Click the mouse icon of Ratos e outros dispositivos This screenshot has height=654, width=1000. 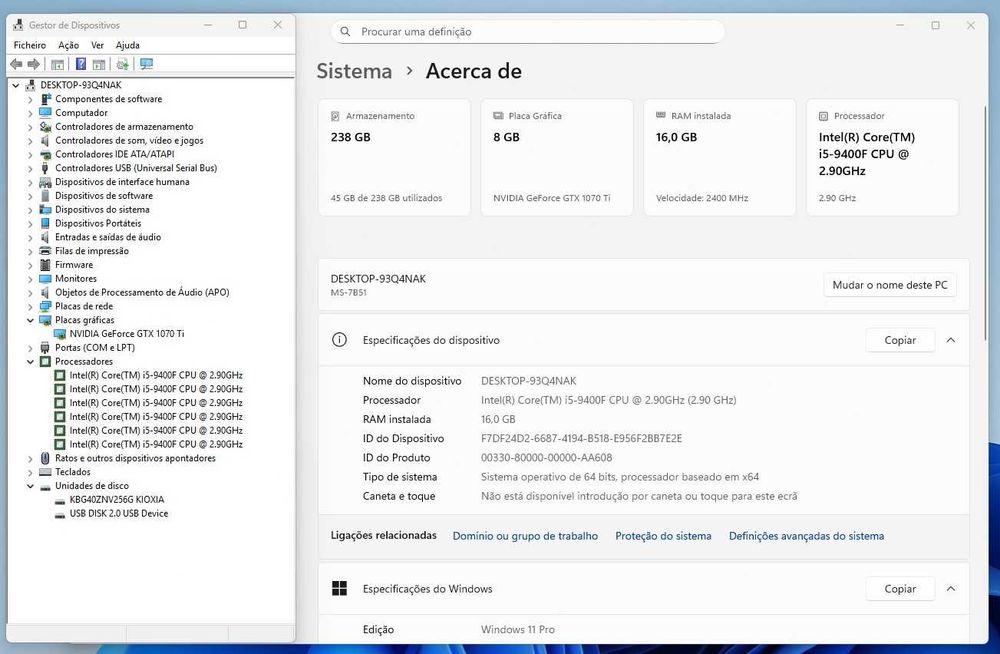click(x=45, y=458)
